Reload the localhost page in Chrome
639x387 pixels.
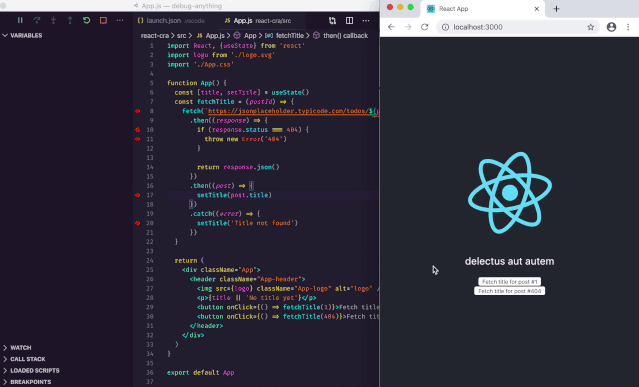coord(425,27)
